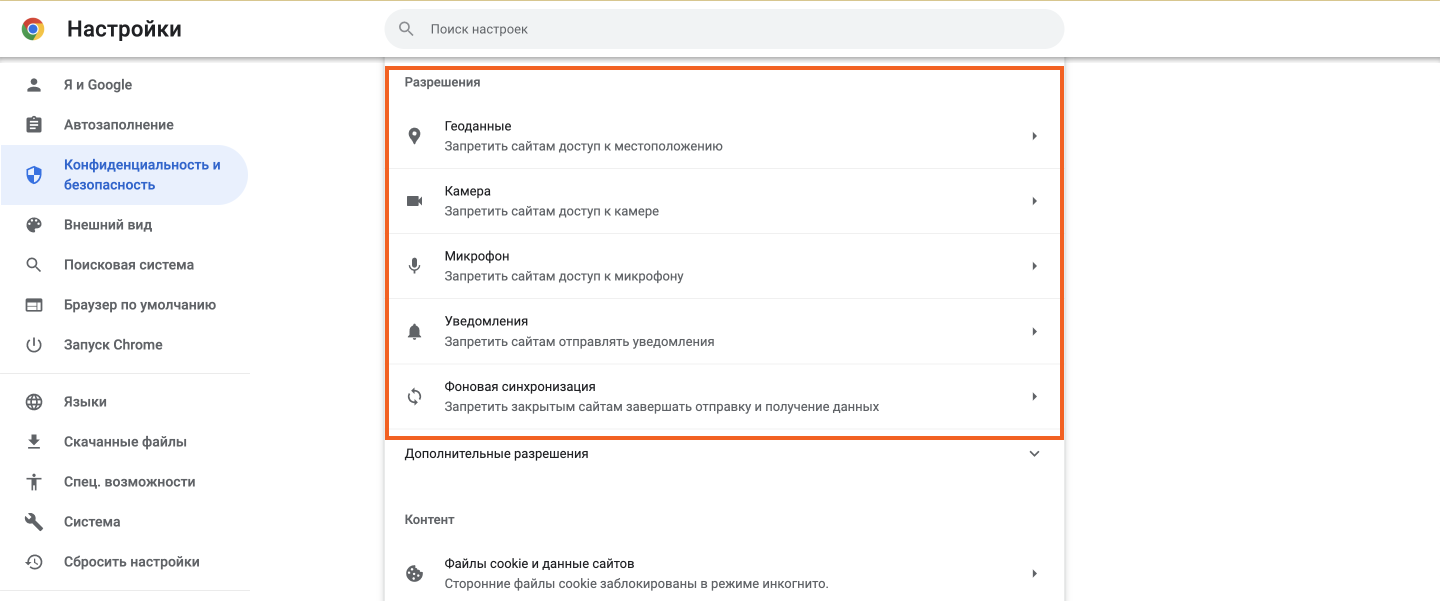This screenshot has width=1440, height=601.
Task: Click the microphone icon for Микрофон
Action: [415, 265]
